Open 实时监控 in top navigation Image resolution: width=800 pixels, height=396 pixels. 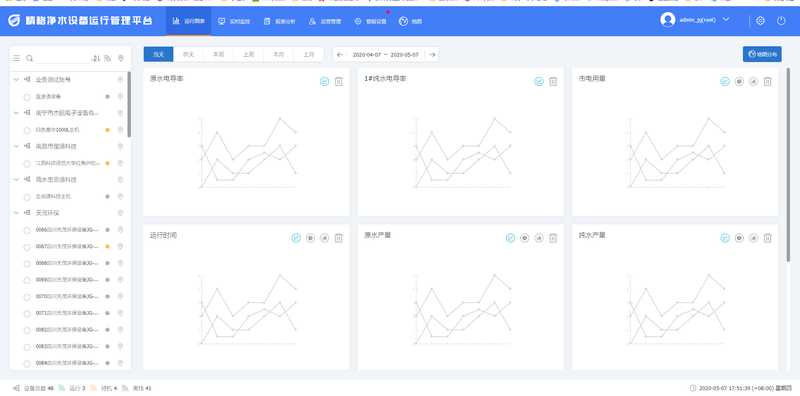(234, 21)
